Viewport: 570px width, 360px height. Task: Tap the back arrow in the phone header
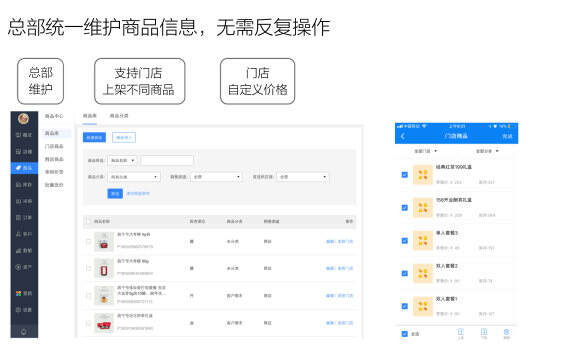click(403, 136)
